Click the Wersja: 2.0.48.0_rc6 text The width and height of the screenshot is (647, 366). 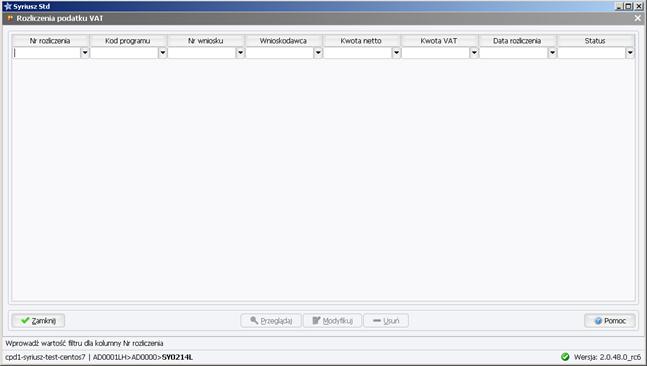coord(607,357)
